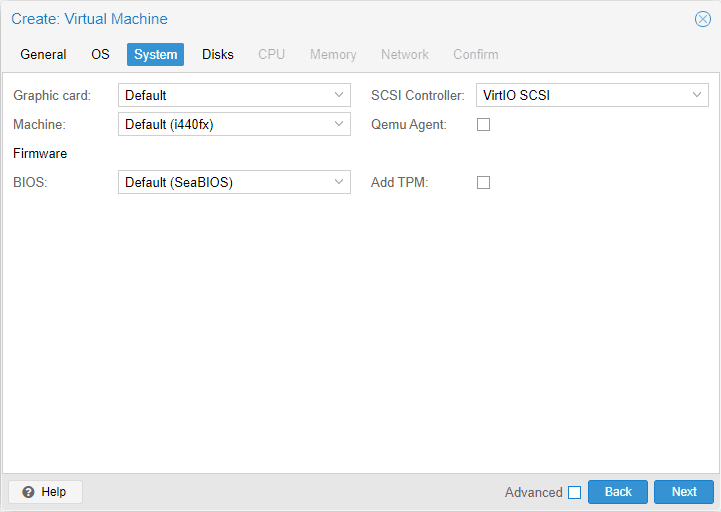The width and height of the screenshot is (721, 512).
Task: Click the Advanced label text
Action: point(533,492)
